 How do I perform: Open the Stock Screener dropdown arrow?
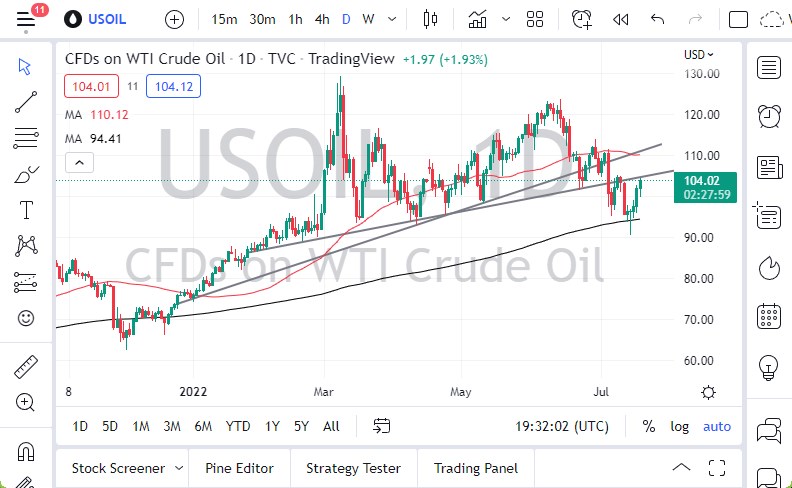[x=178, y=468]
